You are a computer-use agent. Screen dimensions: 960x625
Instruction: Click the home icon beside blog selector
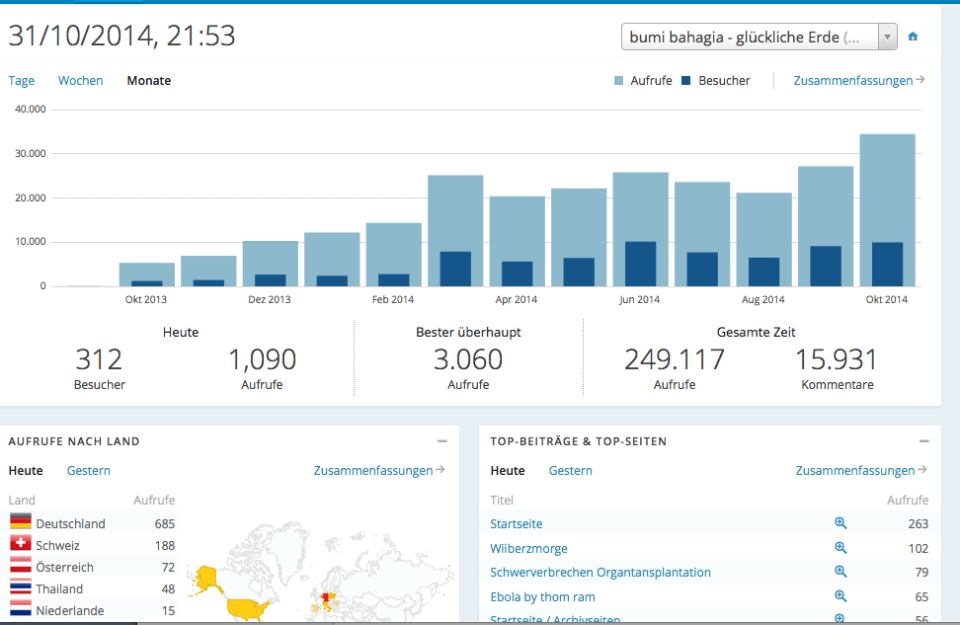click(913, 37)
